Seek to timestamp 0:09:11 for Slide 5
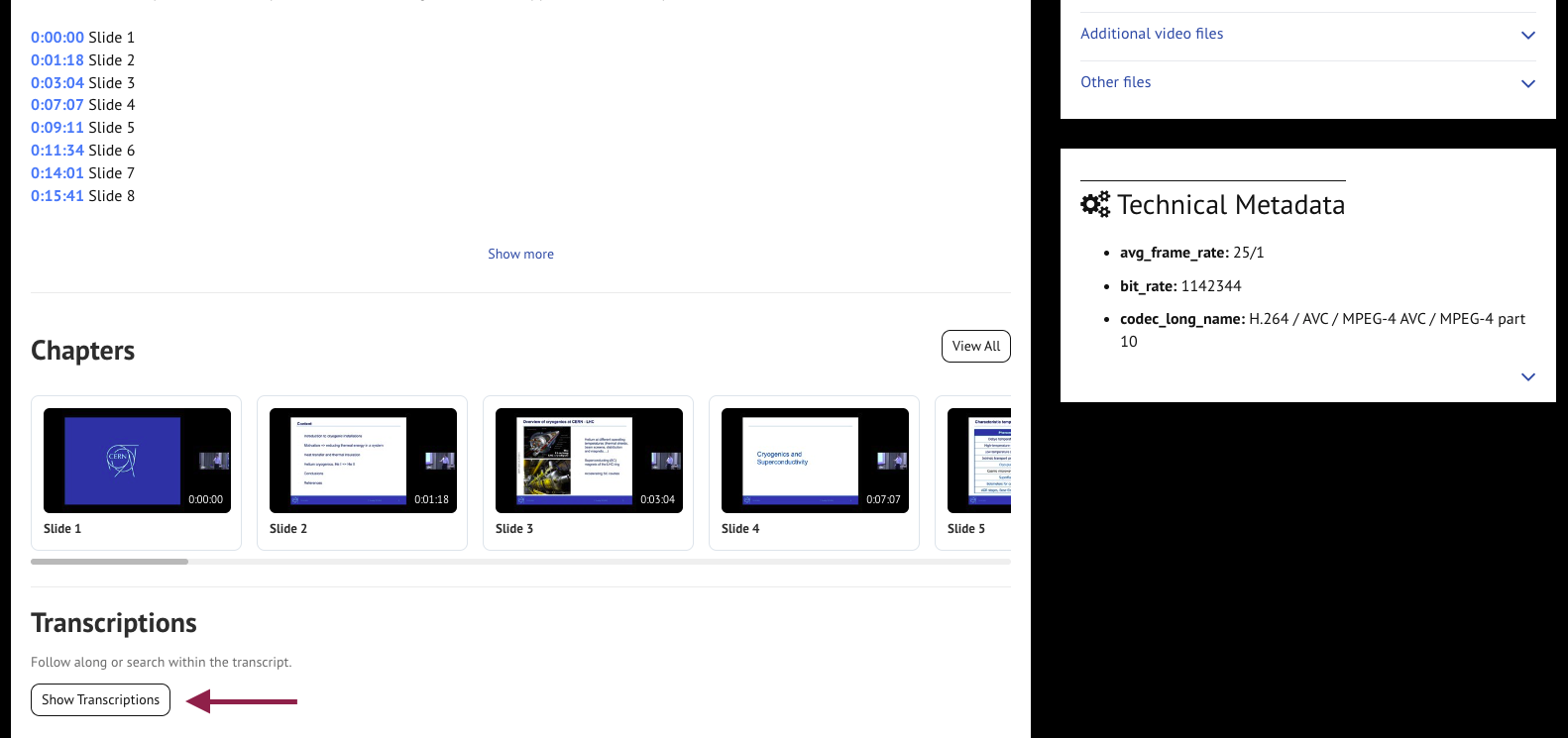The width and height of the screenshot is (1568, 738). coord(57,128)
